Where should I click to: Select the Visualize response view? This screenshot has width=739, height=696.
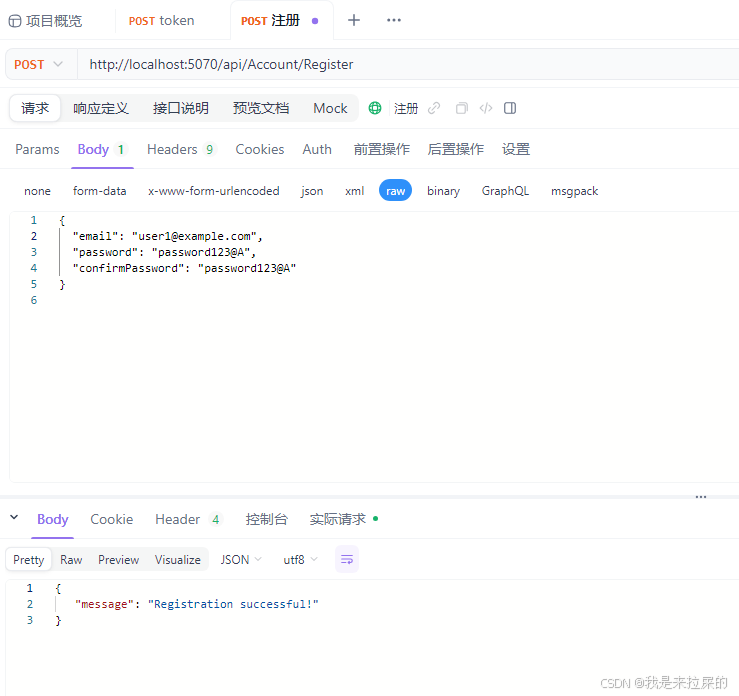(177, 560)
